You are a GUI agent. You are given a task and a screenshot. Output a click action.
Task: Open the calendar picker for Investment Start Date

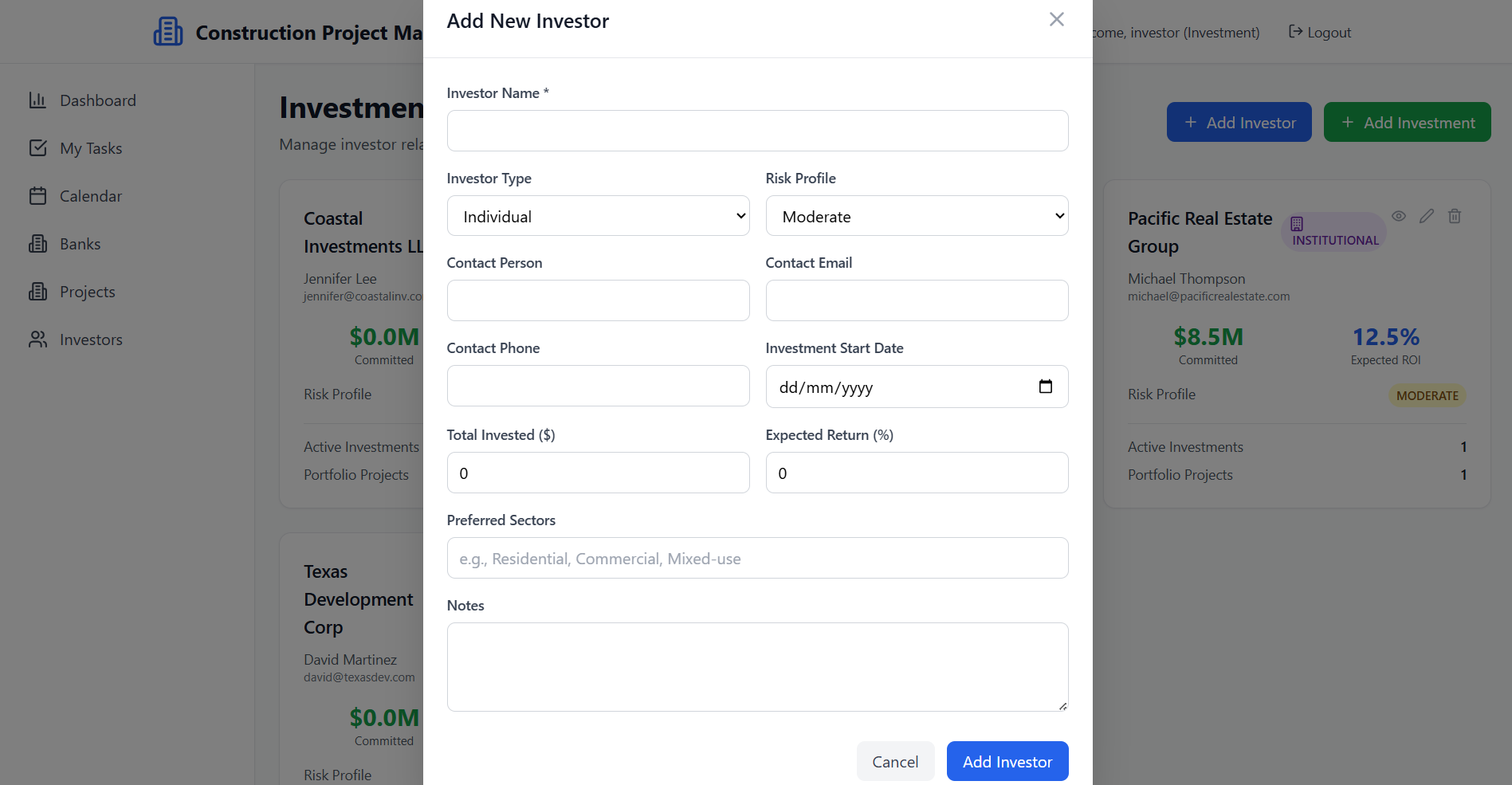[1046, 387]
